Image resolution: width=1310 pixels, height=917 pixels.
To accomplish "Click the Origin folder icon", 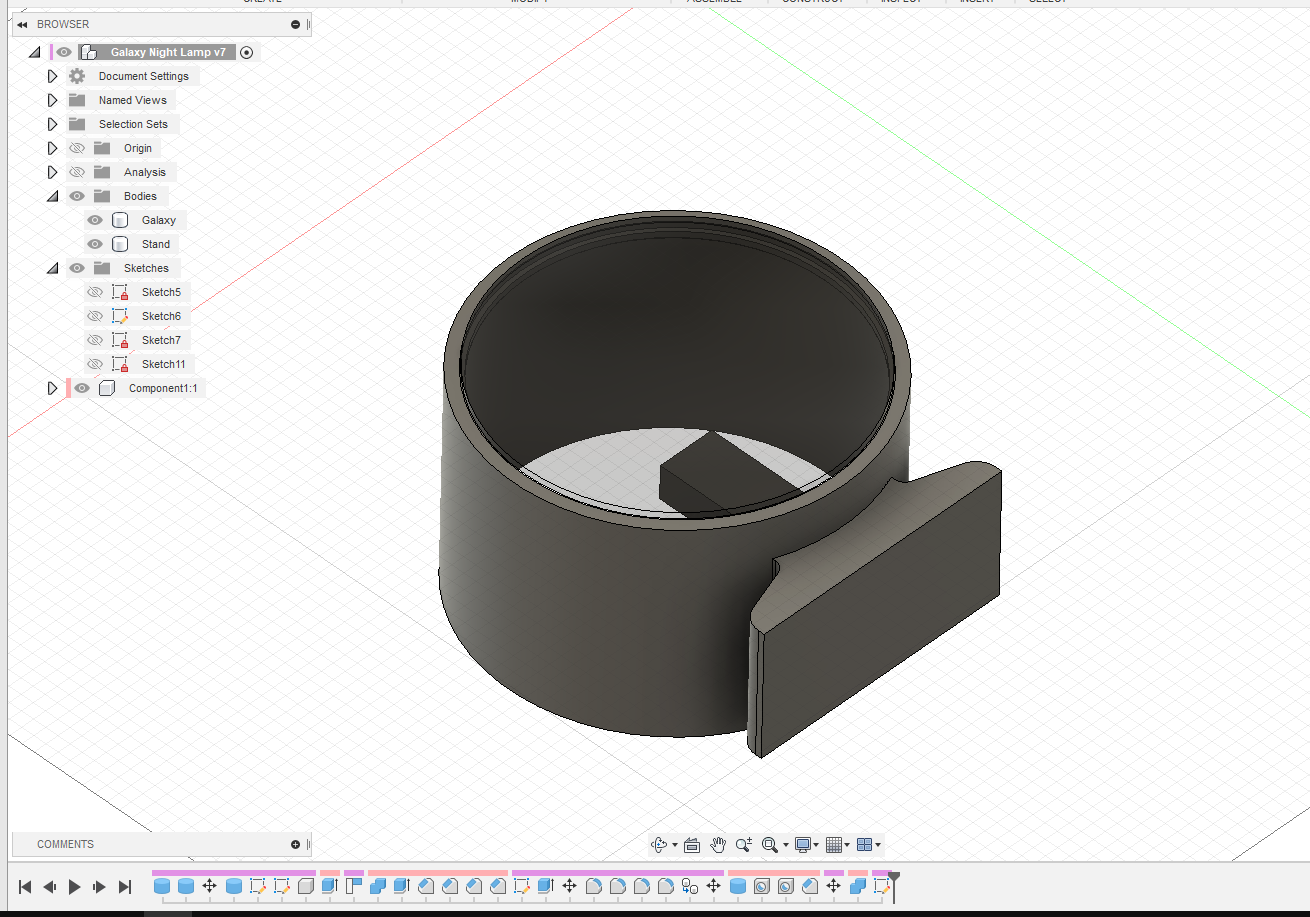I will click(102, 148).
